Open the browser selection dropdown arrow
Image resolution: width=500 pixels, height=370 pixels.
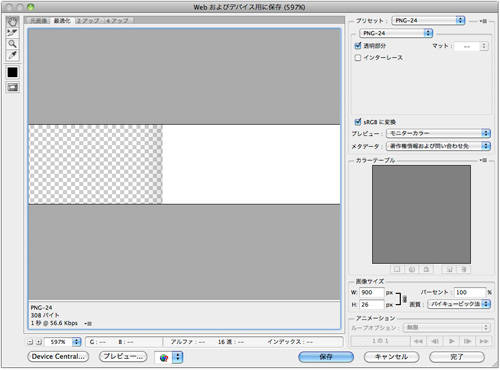(x=178, y=357)
